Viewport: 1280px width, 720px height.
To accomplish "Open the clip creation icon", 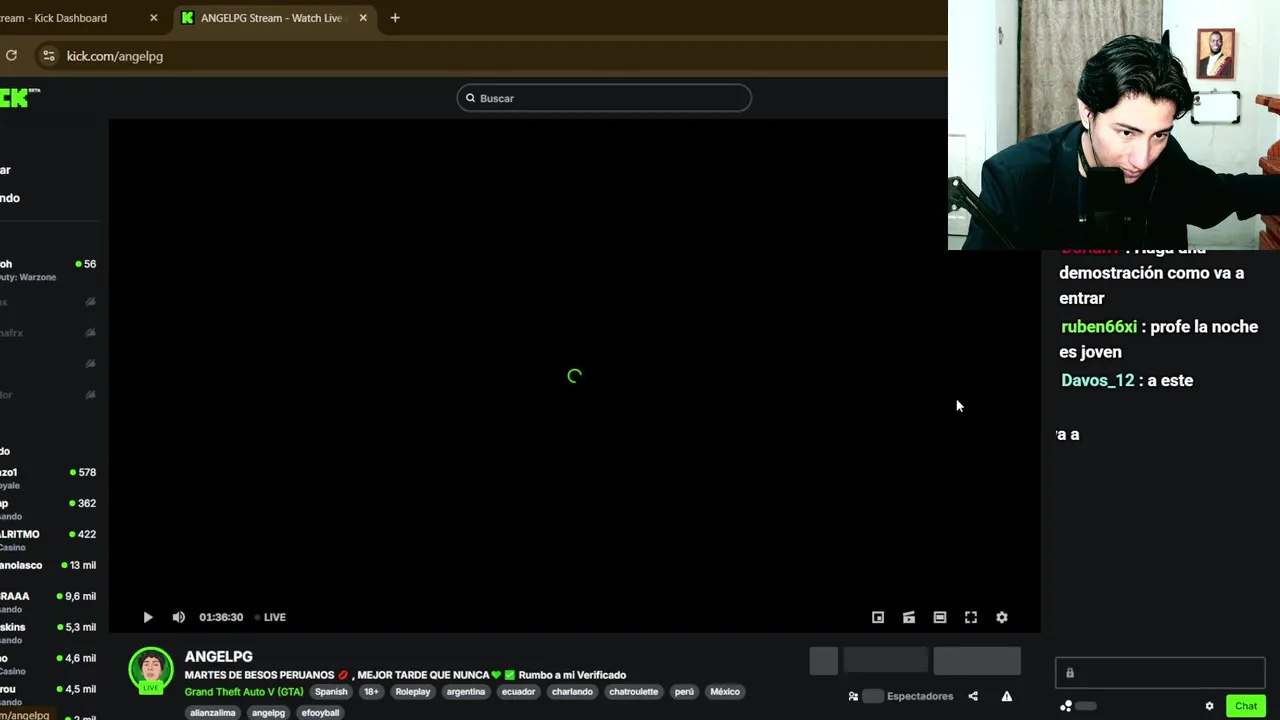I will [x=909, y=617].
